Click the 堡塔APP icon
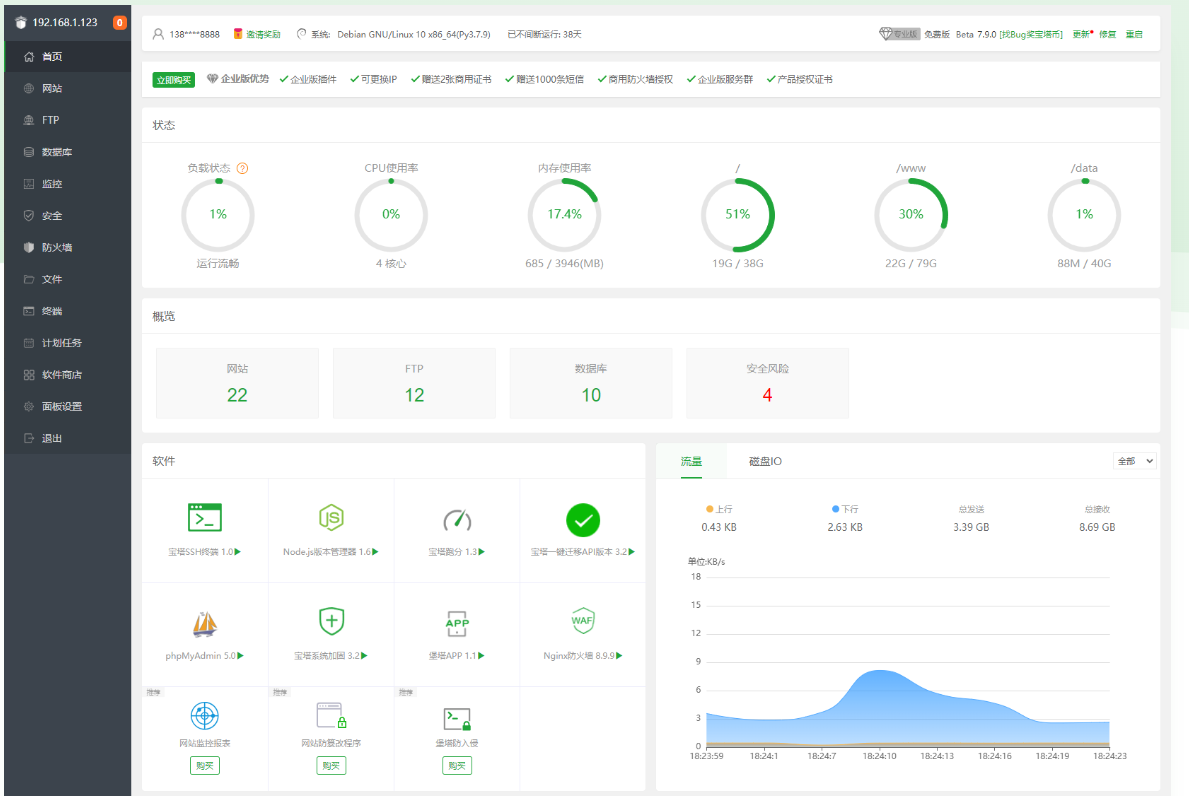Viewport: 1189px width, 796px height. (x=457, y=623)
